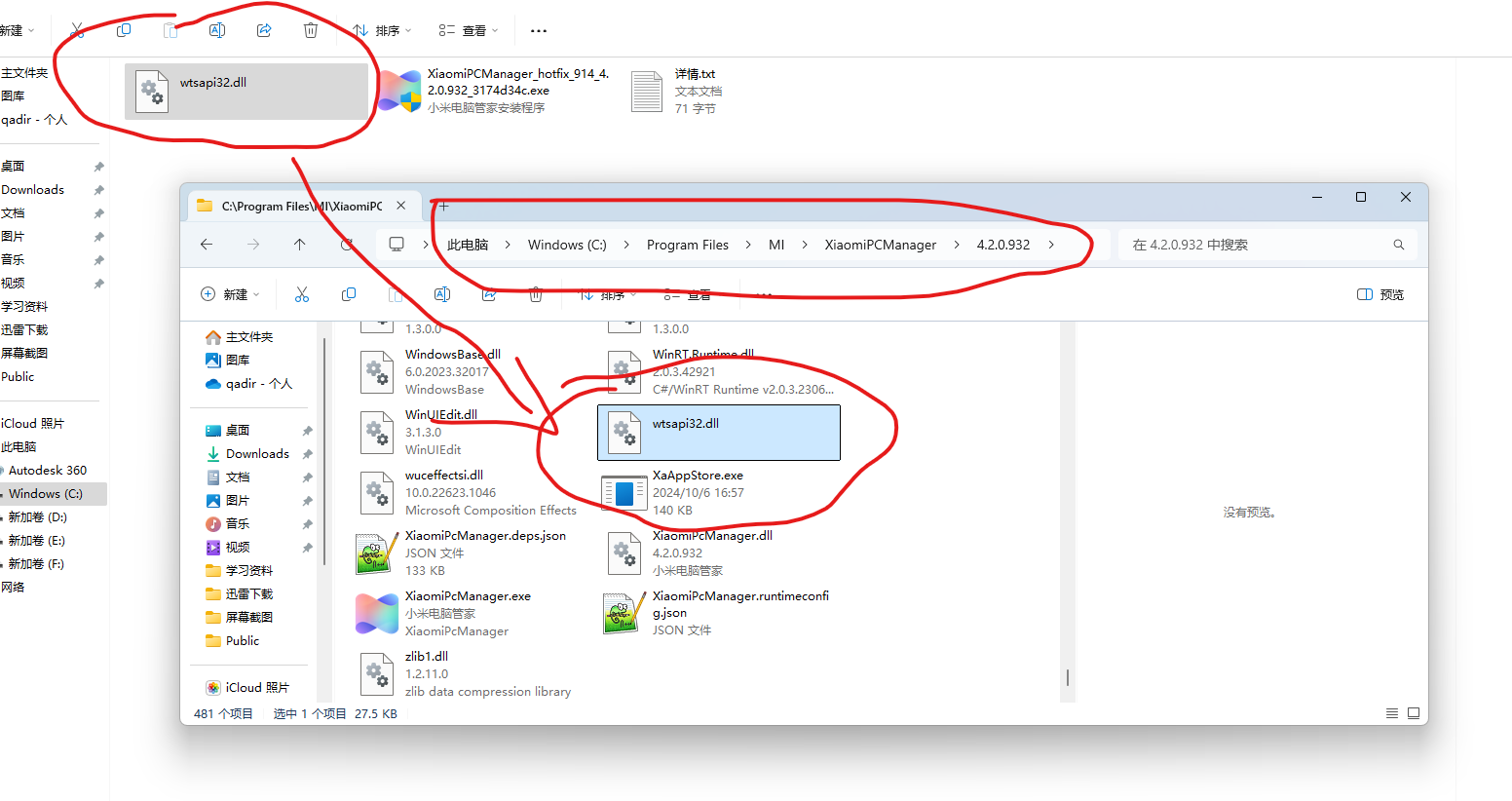Click the Delete trash icon in the 4.2.0.932 window
This screenshot has height=801, width=1512.
click(536, 294)
